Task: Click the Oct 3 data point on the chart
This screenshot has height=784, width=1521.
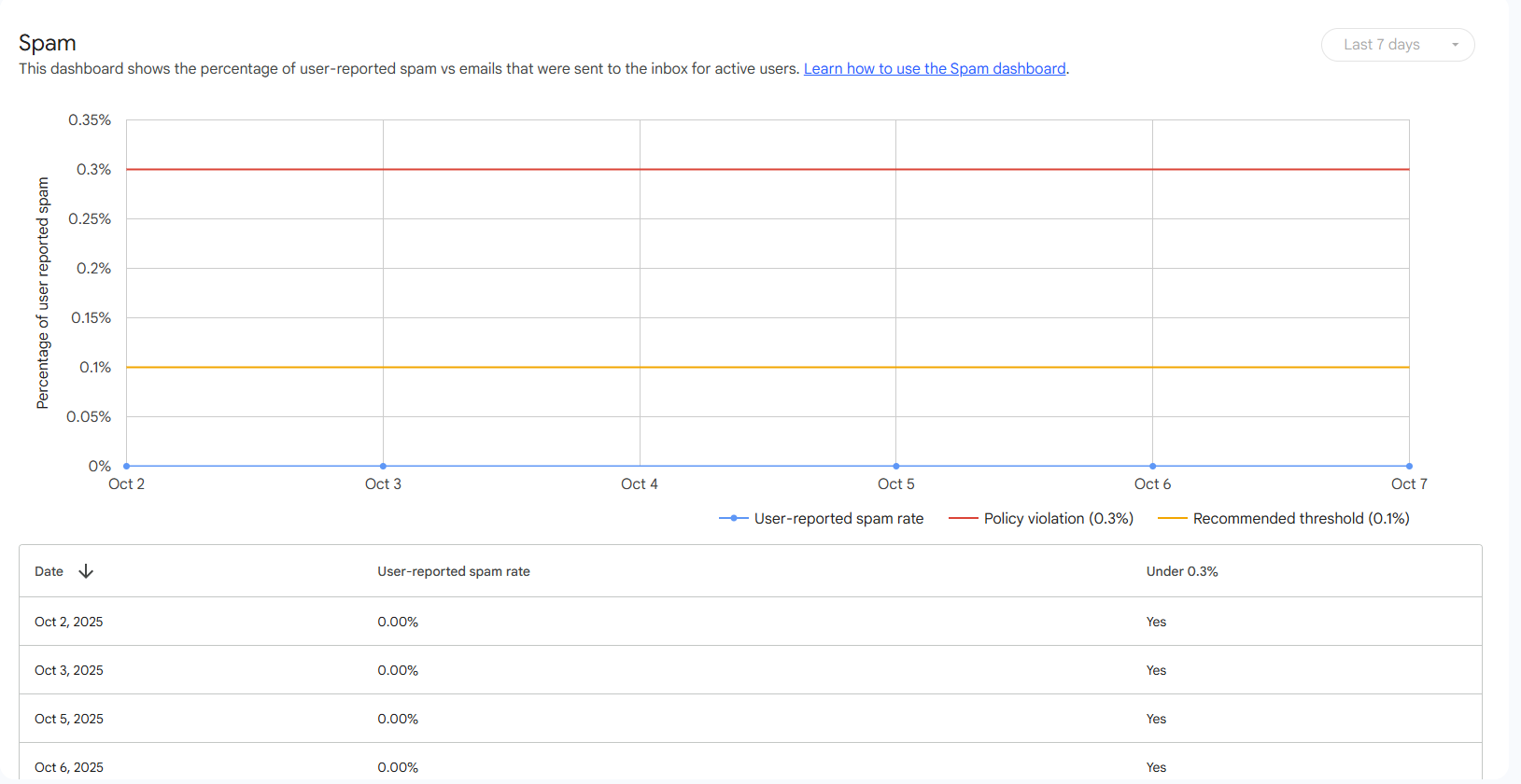Action: point(384,466)
